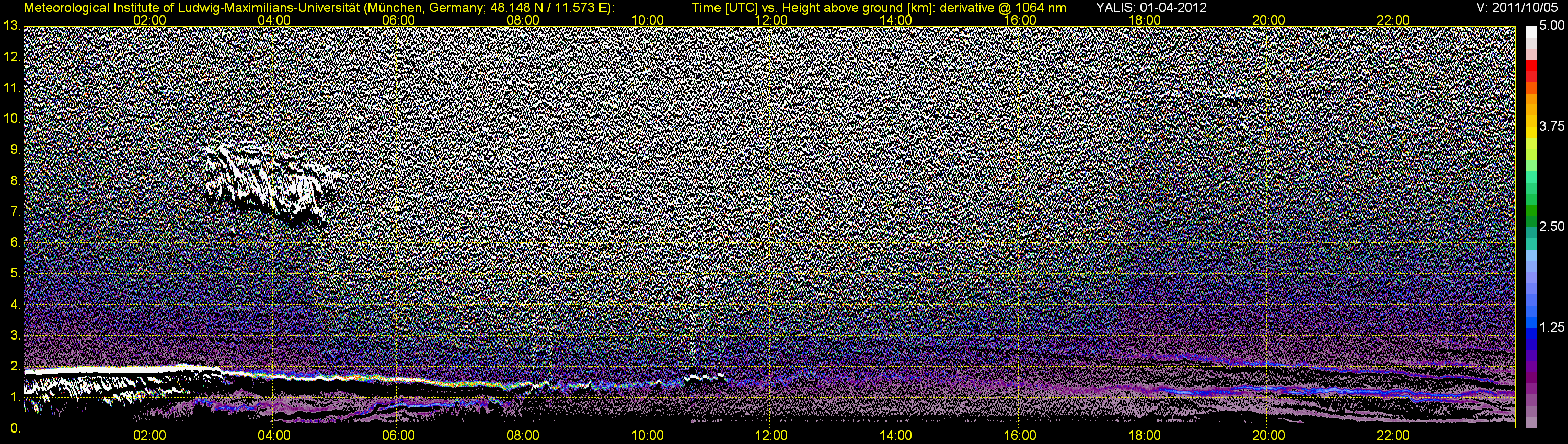Select the 04:00 label on the bottom time axis
The width and height of the screenshot is (1568, 444).
coord(274,436)
